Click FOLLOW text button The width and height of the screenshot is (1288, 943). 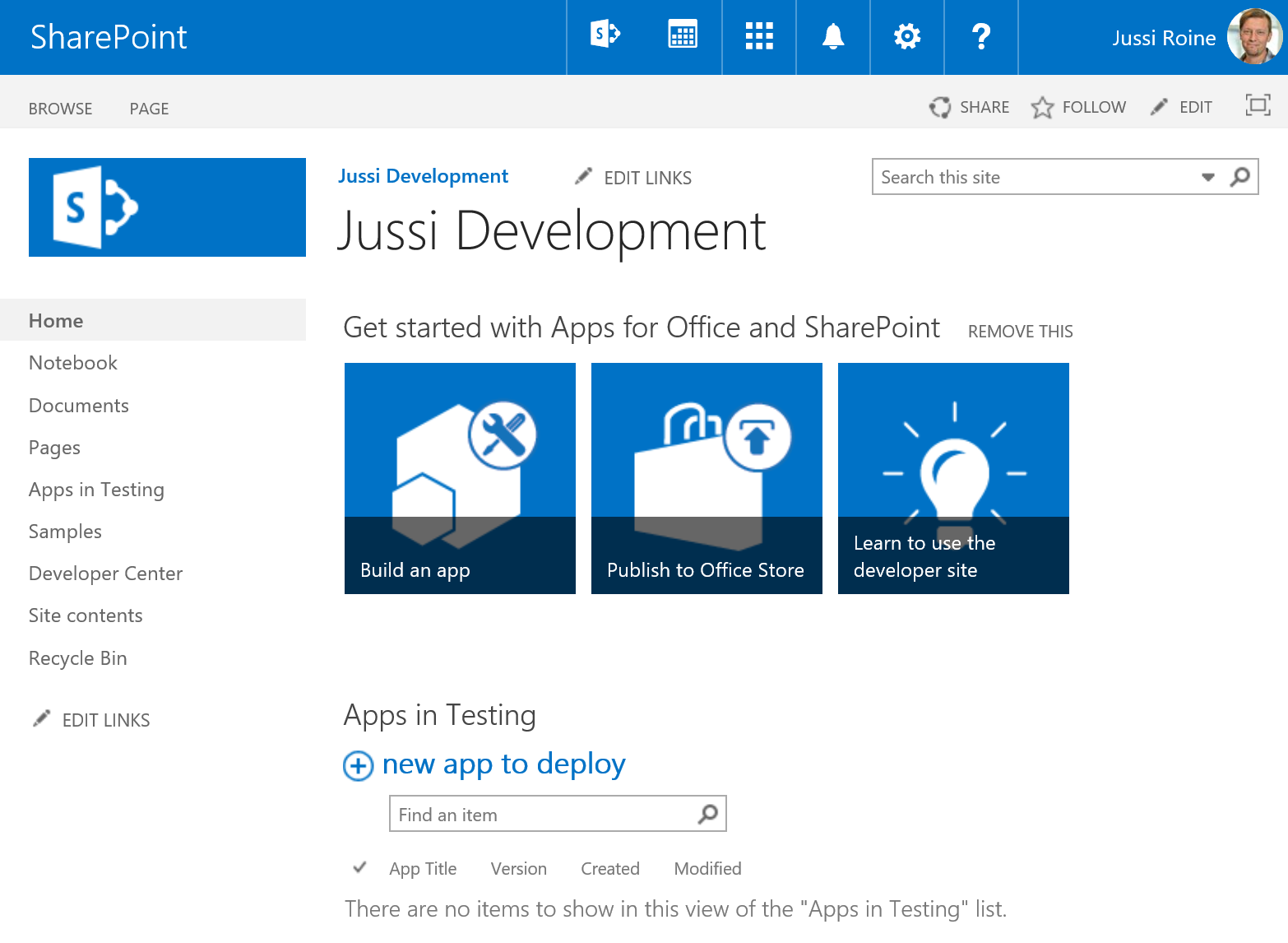(1094, 107)
